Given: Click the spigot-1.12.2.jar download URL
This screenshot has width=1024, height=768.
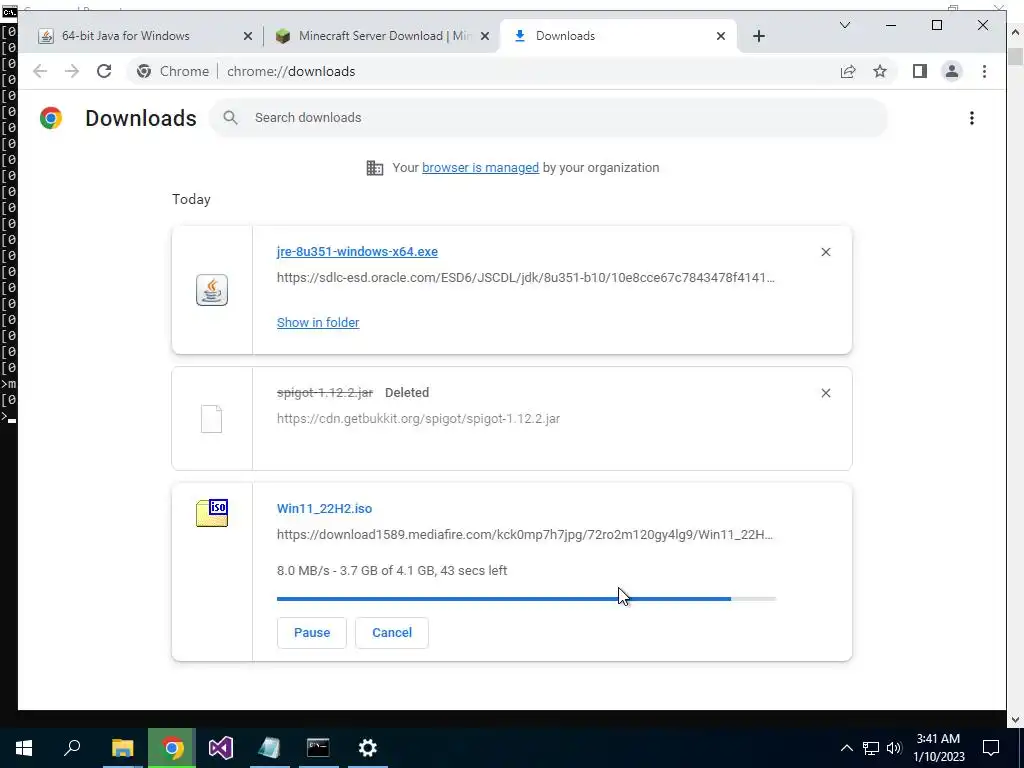Looking at the screenshot, I should (x=418, y=419).
